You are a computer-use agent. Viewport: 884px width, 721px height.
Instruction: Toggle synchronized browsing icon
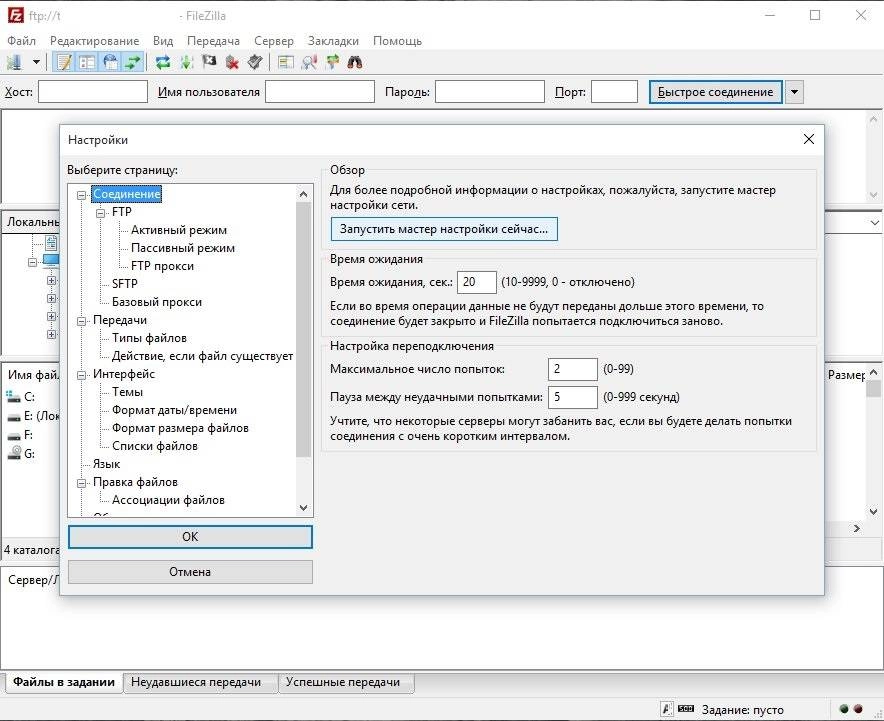(x=333, y=62)
